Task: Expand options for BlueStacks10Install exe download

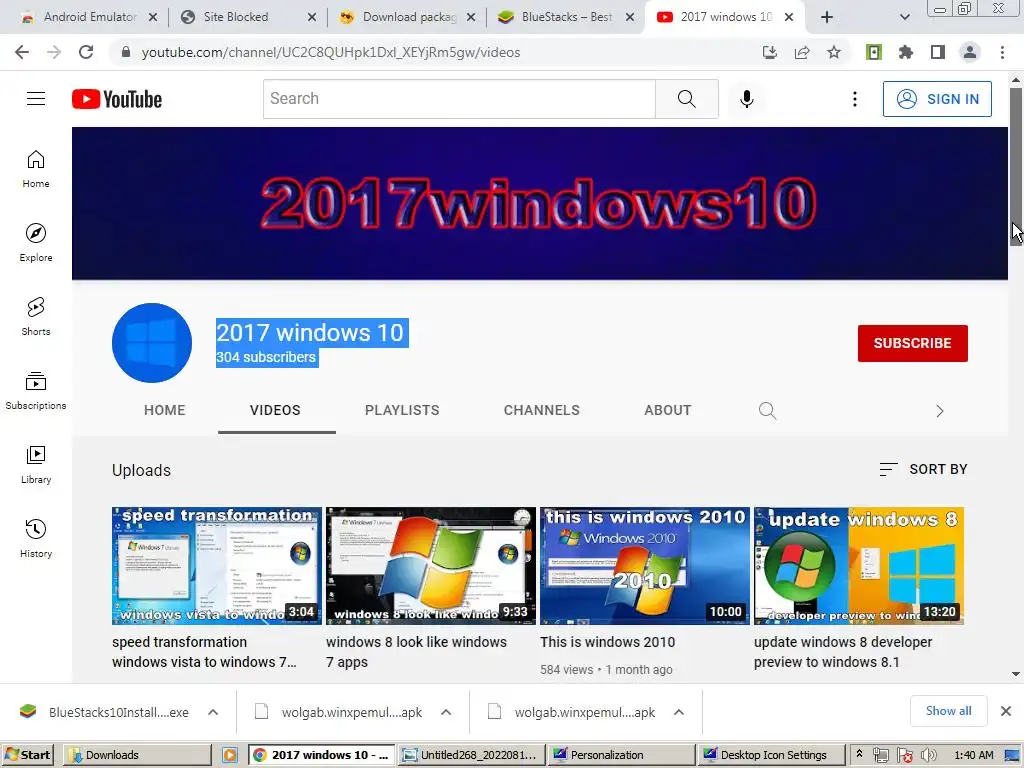Action: point(213,712)
